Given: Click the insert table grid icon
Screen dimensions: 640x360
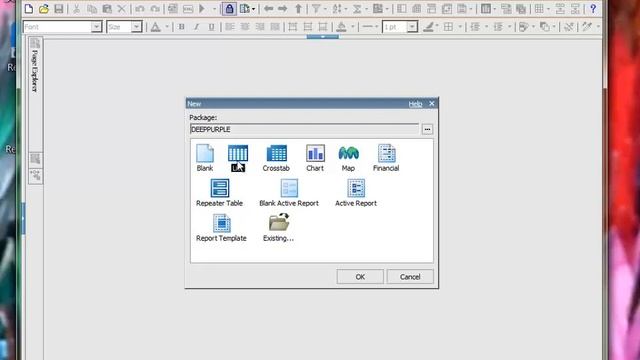Looking at the screenshot, I should (539, 9).
